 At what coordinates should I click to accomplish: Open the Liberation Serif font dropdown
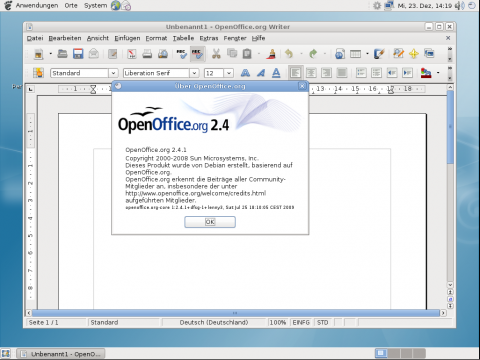pyautogui.click(x=194, y=73)
